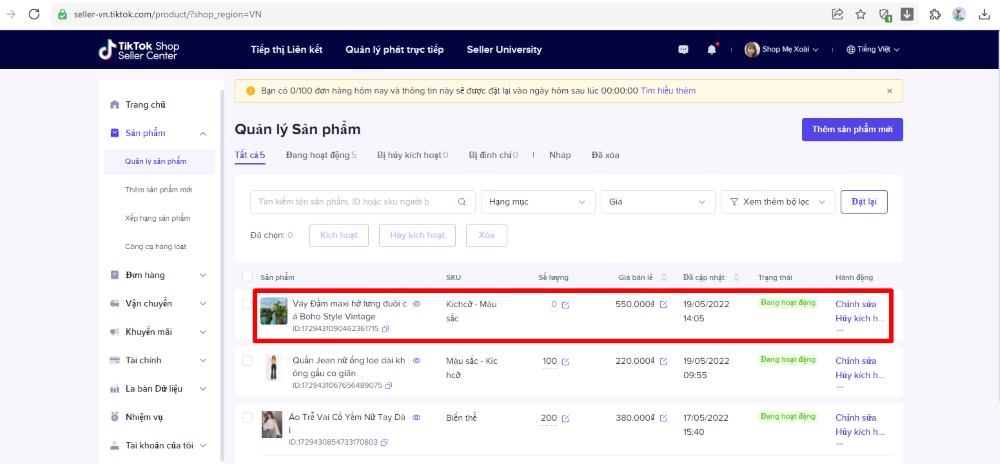Open Seller University from top menu
This screenshot has height=464, width=1000.
[x=507, y=49]
